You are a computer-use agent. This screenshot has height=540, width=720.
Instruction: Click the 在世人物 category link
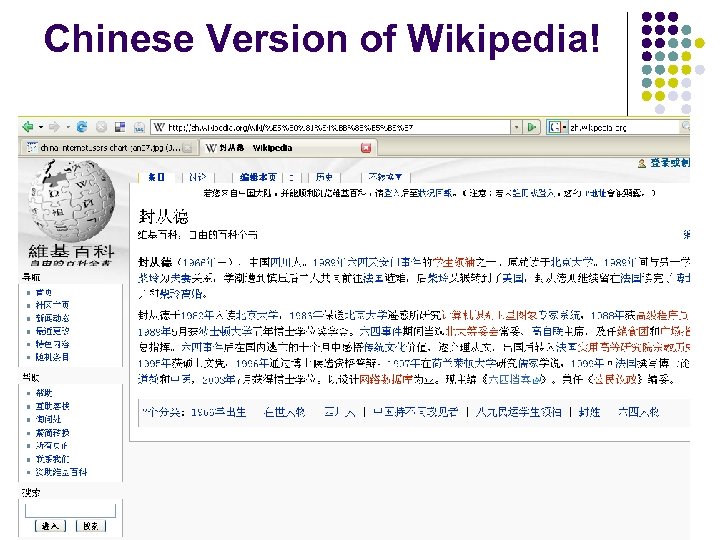[x=285, y=412]
